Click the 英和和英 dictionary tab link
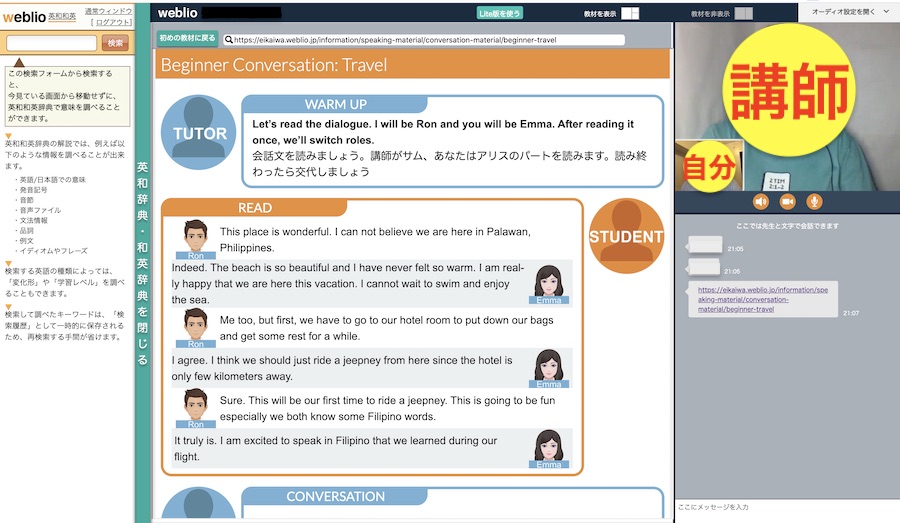 (63, 17)
